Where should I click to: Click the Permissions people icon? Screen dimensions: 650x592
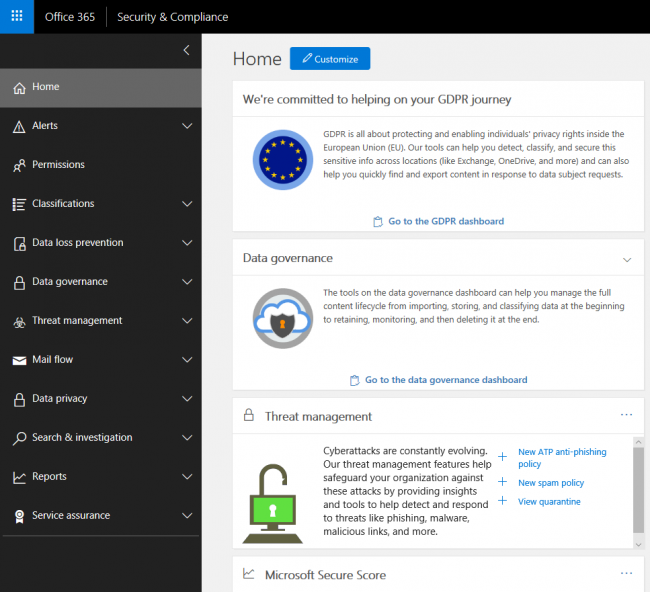pyautogui.click(x=19, y=165)
